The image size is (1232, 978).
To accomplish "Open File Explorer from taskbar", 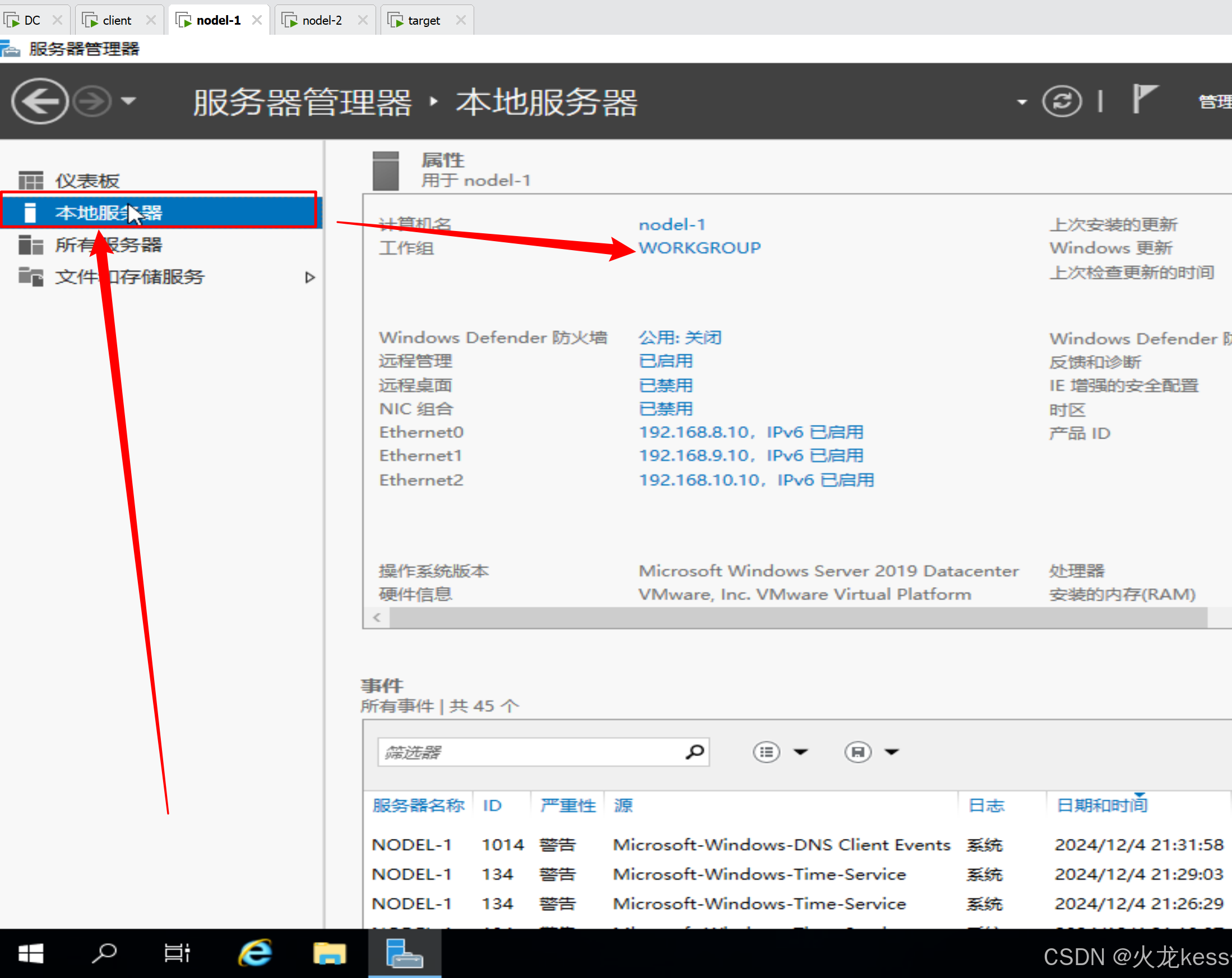I will pos(329,953).
